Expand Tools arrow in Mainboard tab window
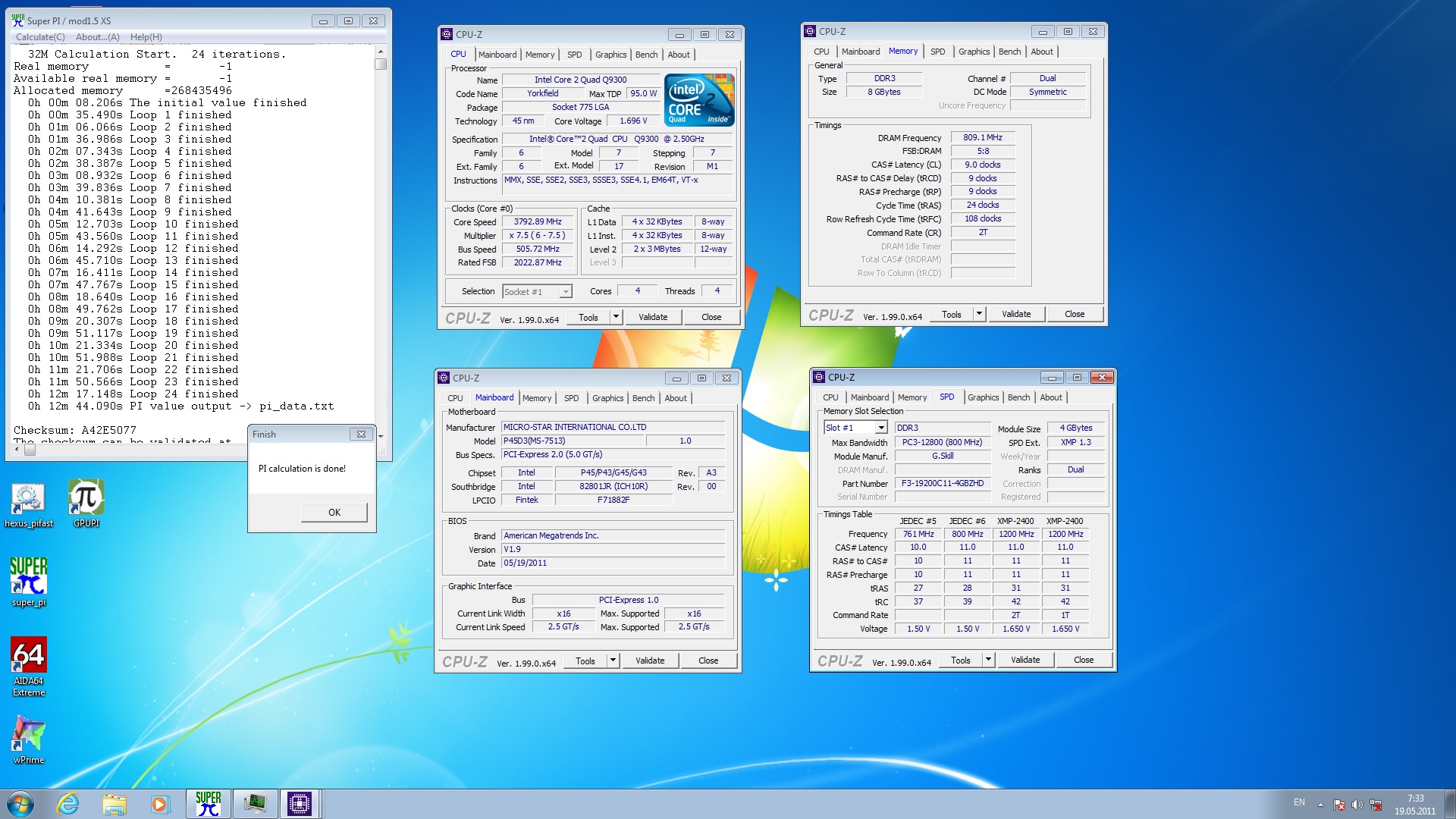Viewport: 1456px width, 819px height. click(x=613, y=661)
